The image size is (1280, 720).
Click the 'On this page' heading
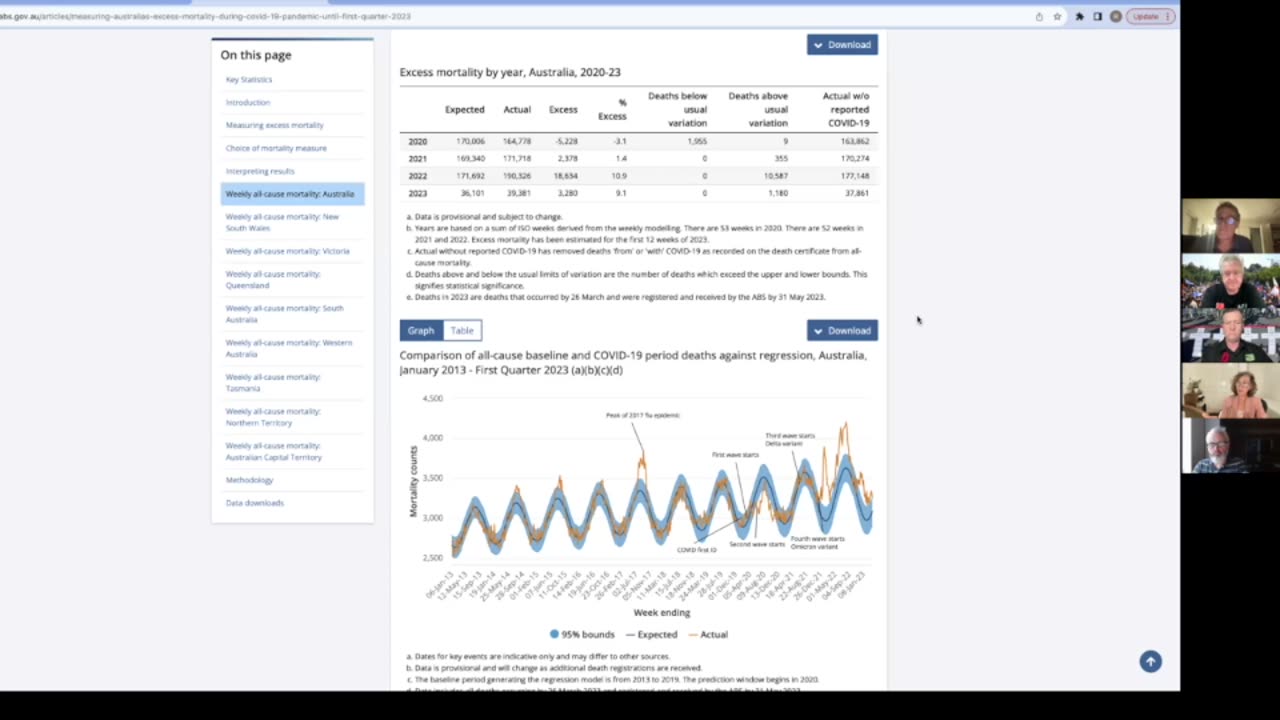click(x=256, y=55)
